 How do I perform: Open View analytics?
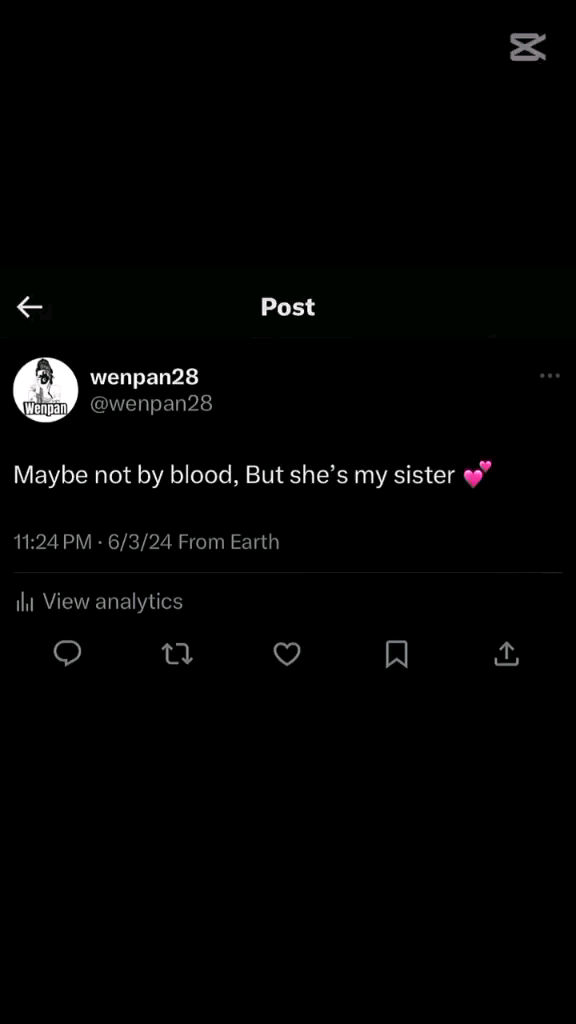[x=112, y=601]
